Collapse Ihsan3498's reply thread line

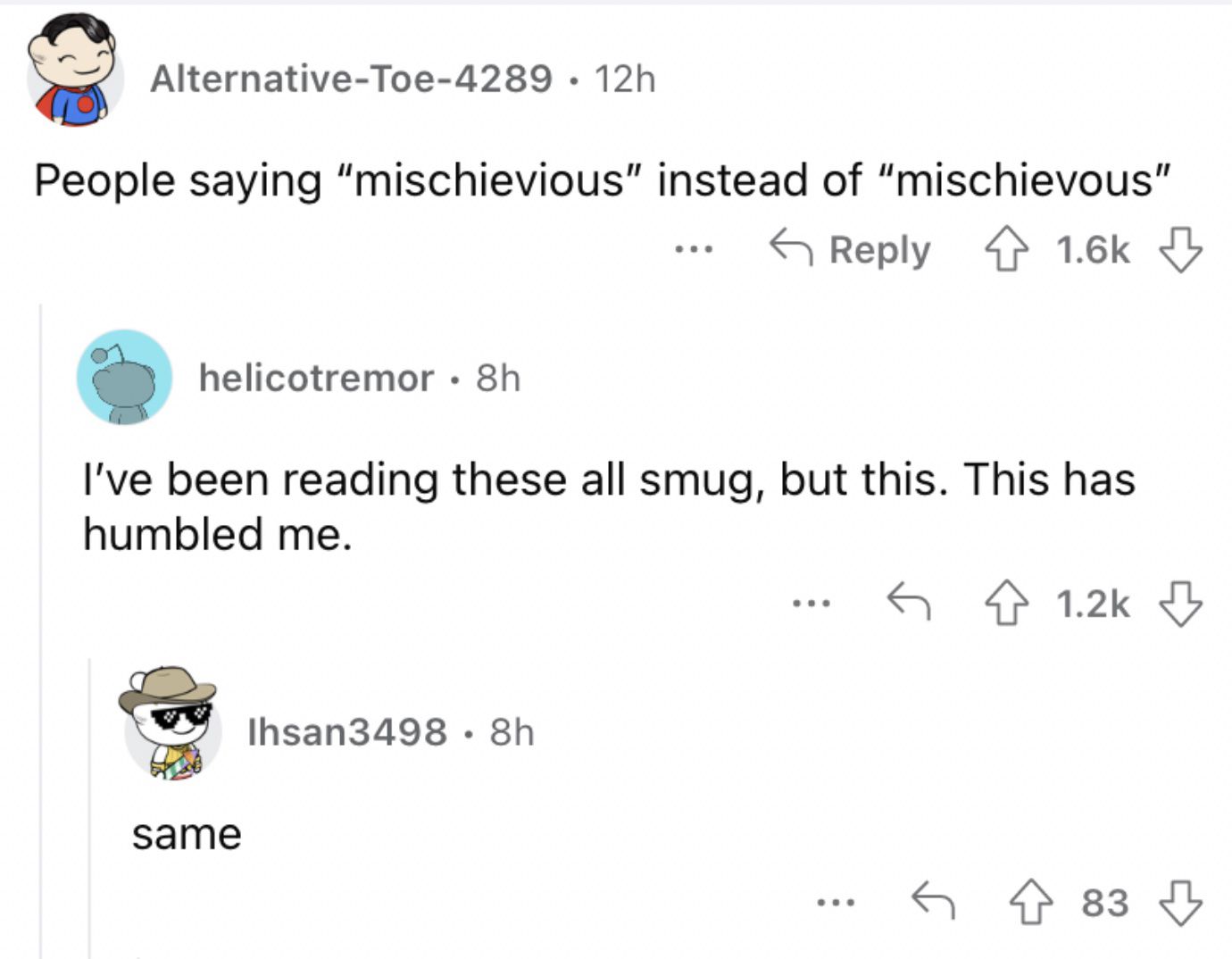(x=90, y=809)
